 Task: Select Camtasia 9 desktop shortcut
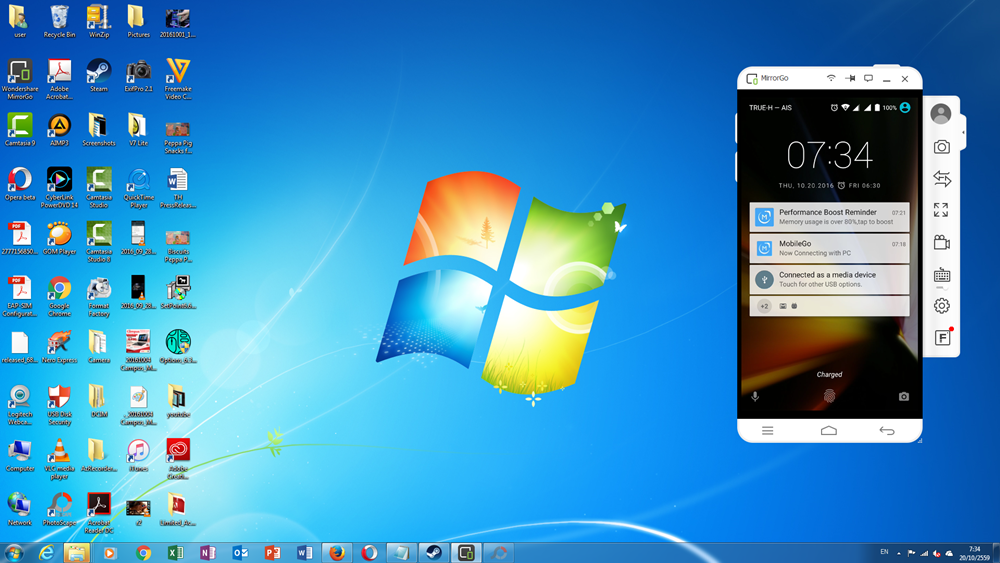point(20,129)
